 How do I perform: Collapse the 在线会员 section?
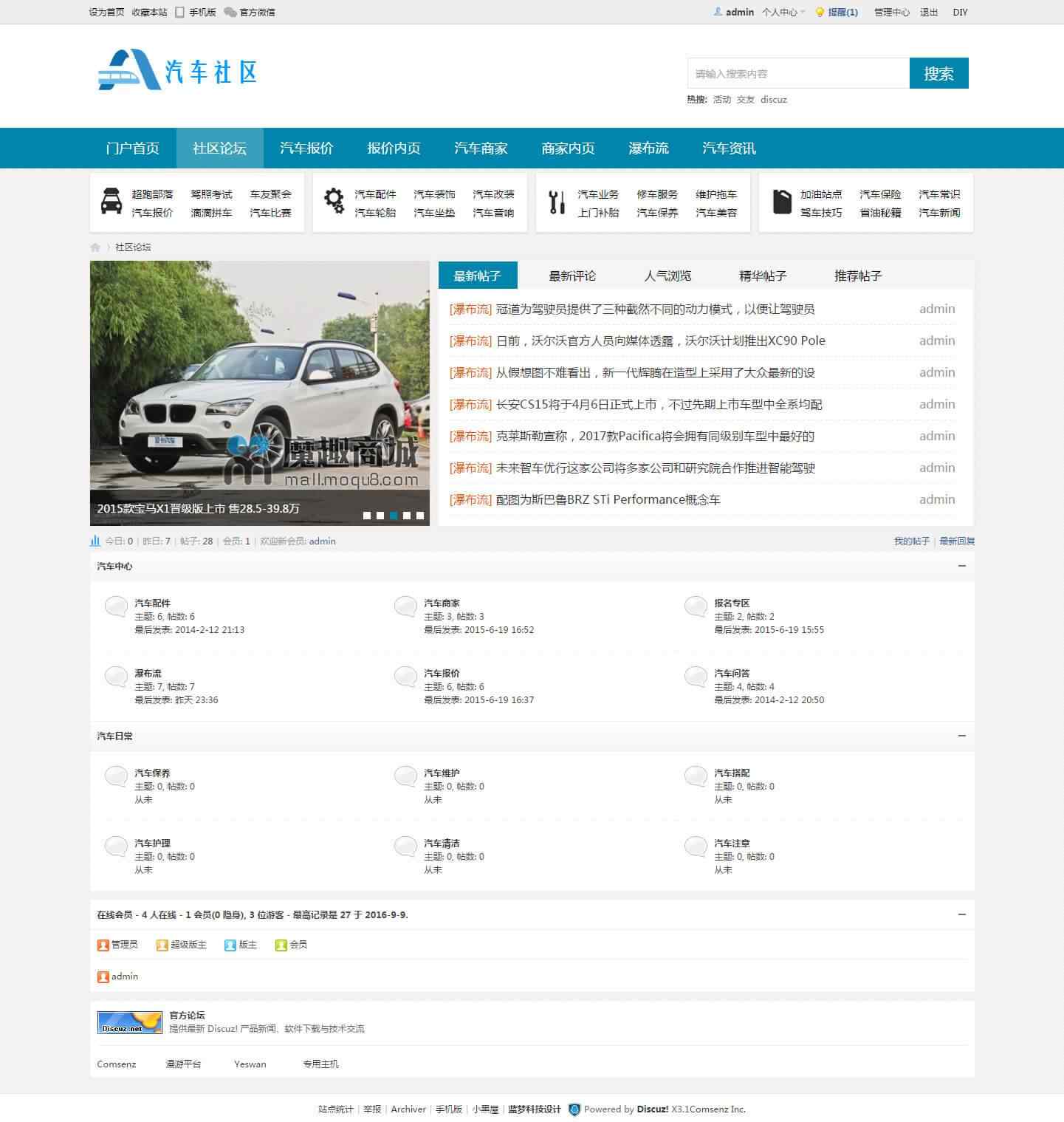click(x=961, y=914)
